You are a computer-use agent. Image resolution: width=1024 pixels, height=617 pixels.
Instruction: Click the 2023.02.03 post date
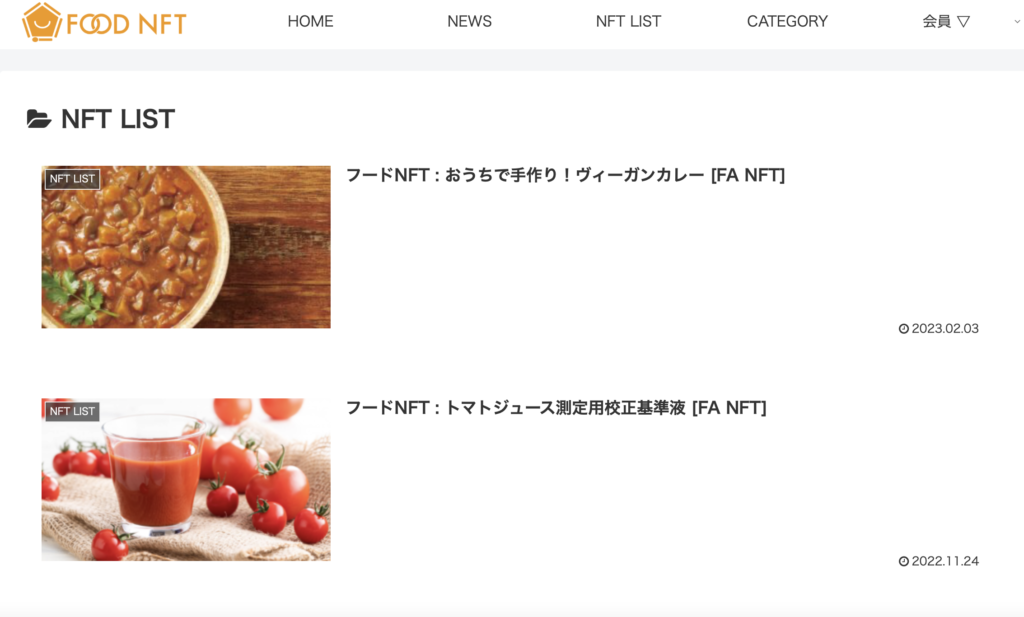(x=945, y=328)
